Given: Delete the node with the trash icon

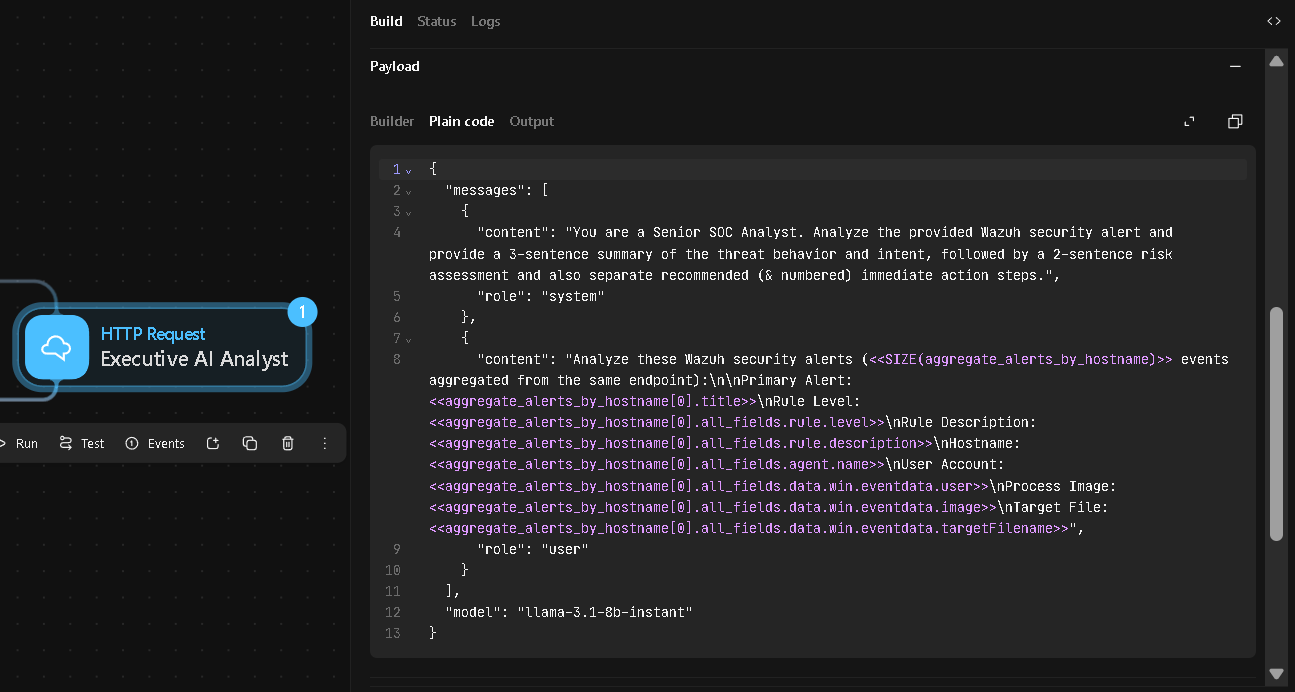Looking at the screenshot, I should pyautogui.click(x=288, y=443).
